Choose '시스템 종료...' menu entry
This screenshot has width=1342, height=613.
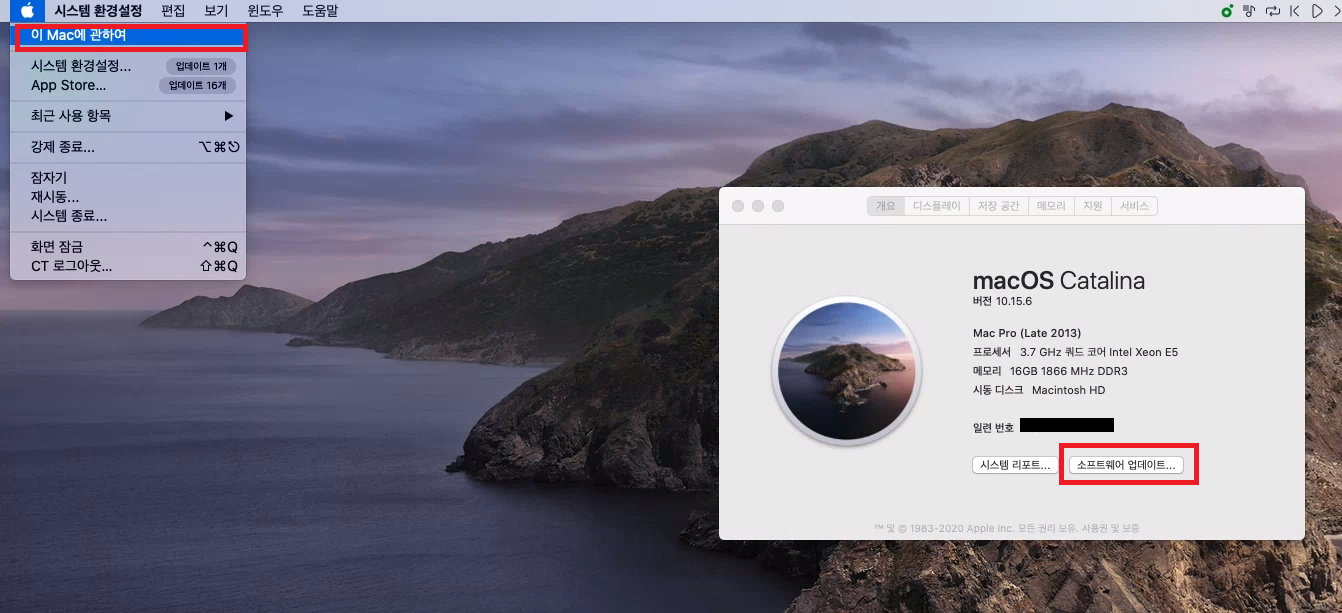click(128, 216)
